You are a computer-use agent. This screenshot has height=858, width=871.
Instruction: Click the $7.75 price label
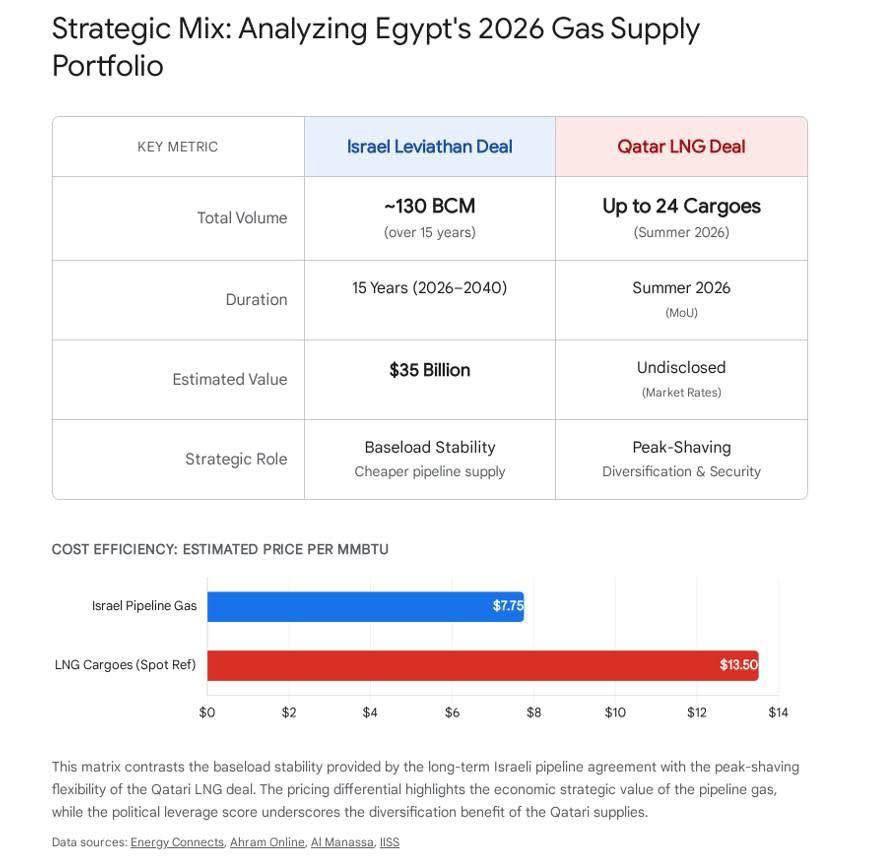(x=507, y=606)
